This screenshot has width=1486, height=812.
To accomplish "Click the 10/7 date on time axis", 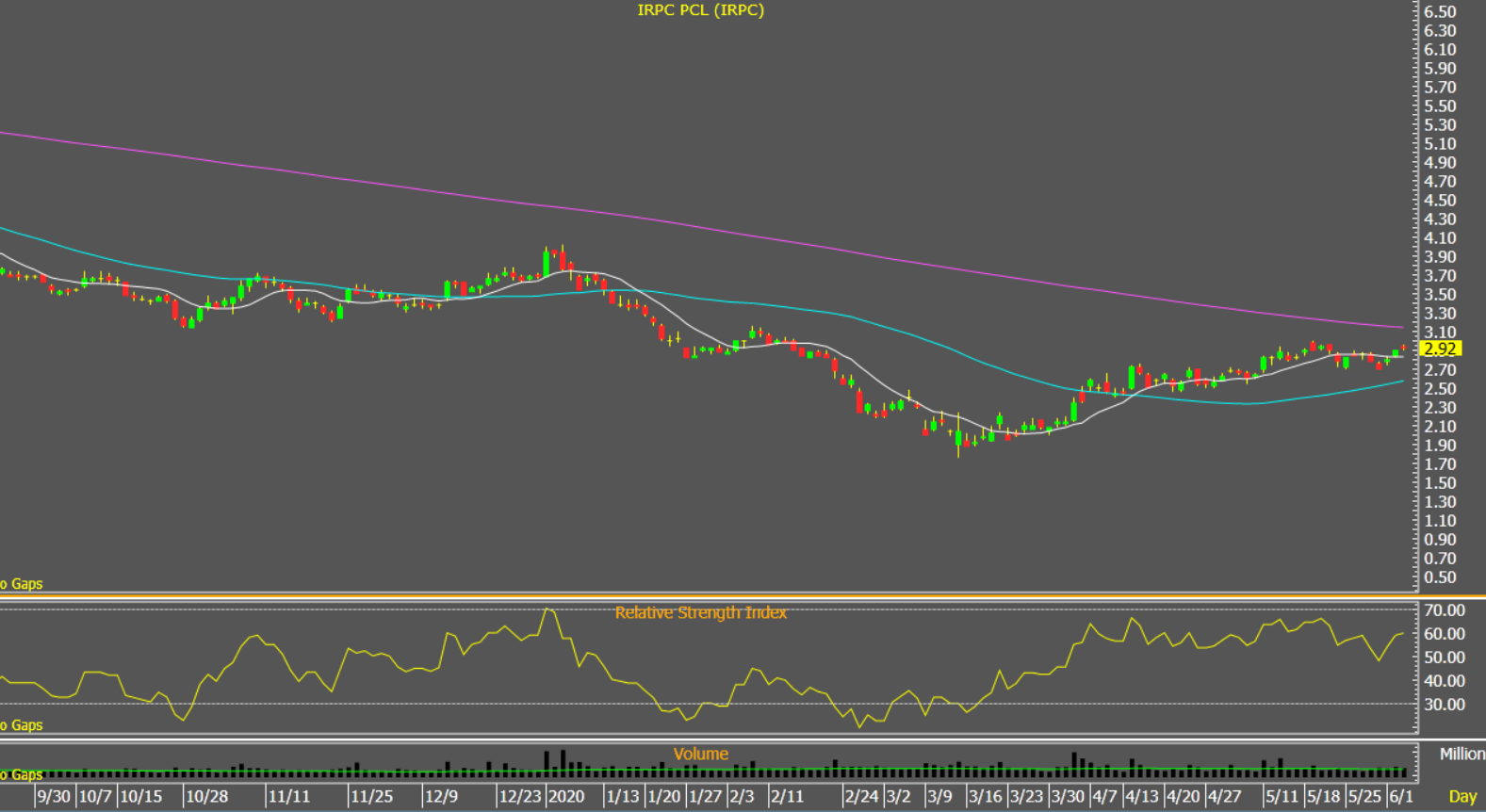I will coord(95,797).
